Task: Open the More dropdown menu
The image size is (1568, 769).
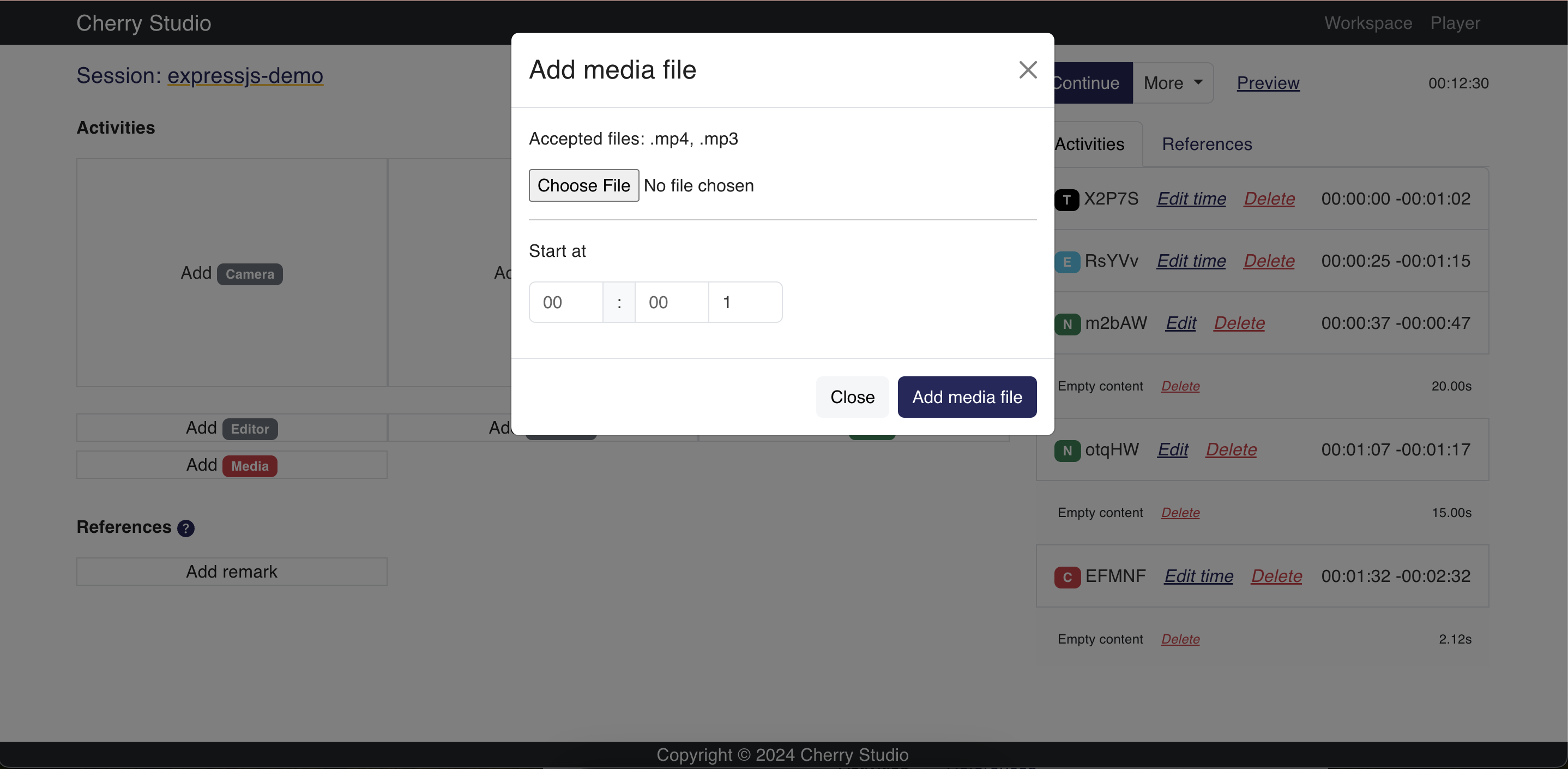Action: (x=1172, y=83)
